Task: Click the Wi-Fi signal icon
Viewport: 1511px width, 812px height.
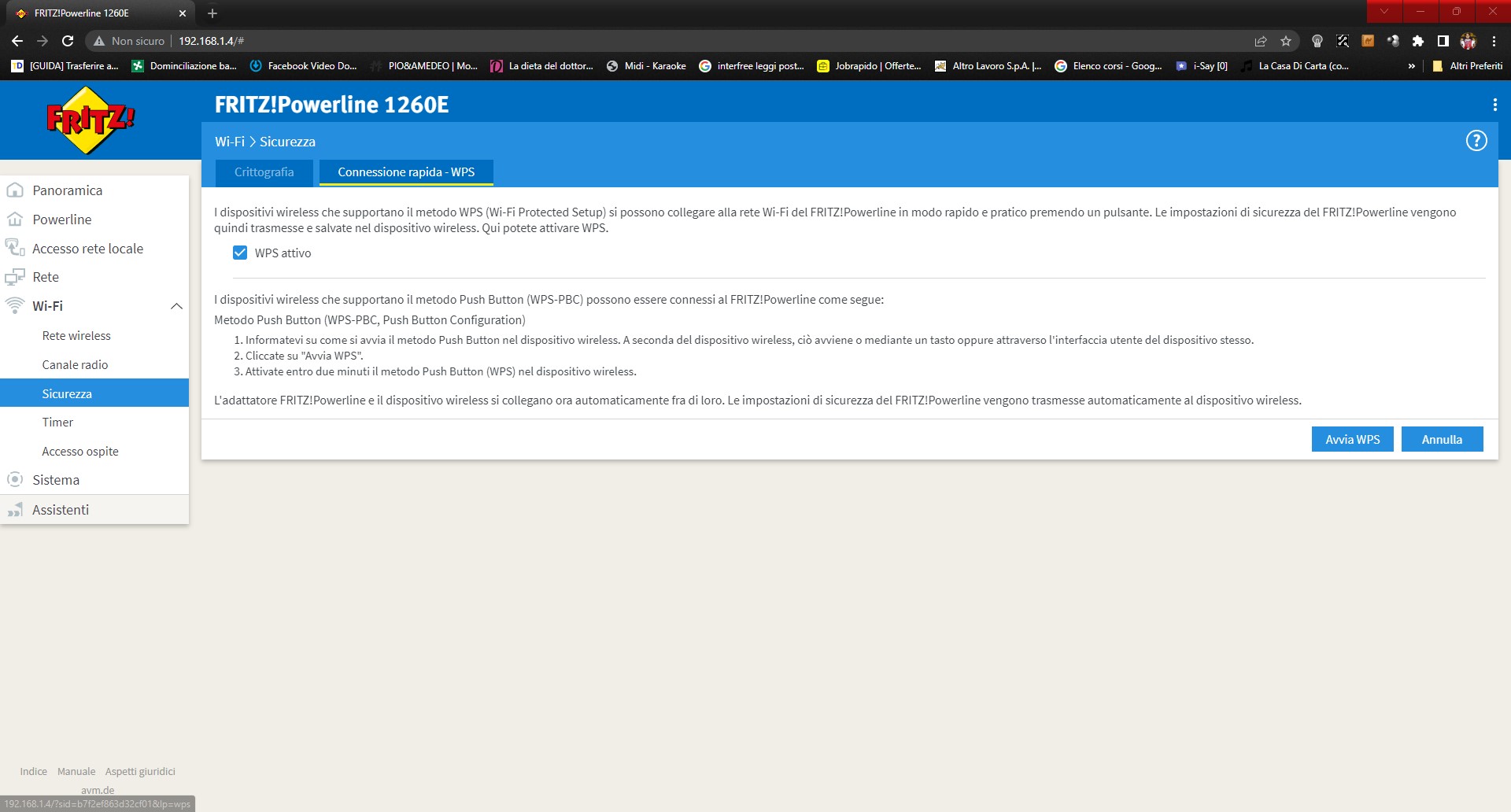Action: (15, 305)
